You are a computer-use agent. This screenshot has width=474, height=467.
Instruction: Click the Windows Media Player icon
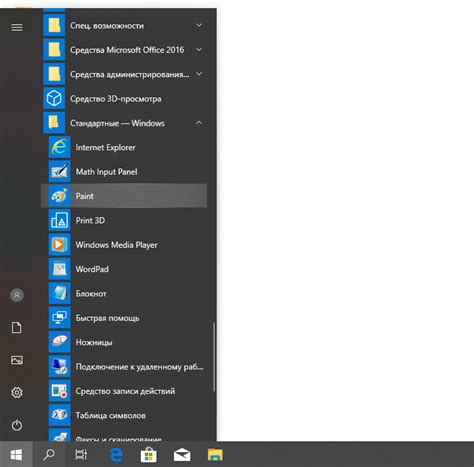59,245
